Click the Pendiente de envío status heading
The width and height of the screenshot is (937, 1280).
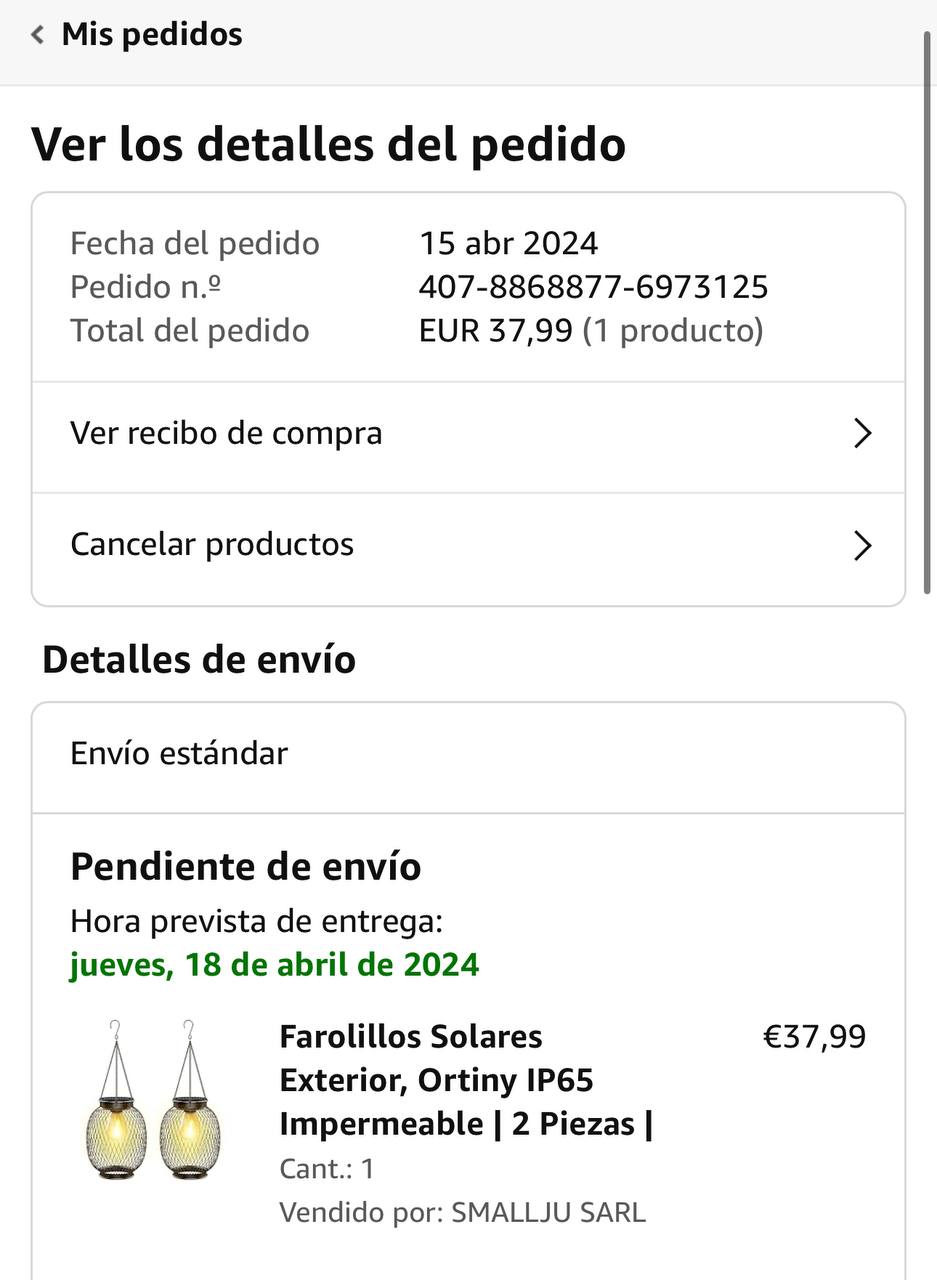tap(246, 867)
